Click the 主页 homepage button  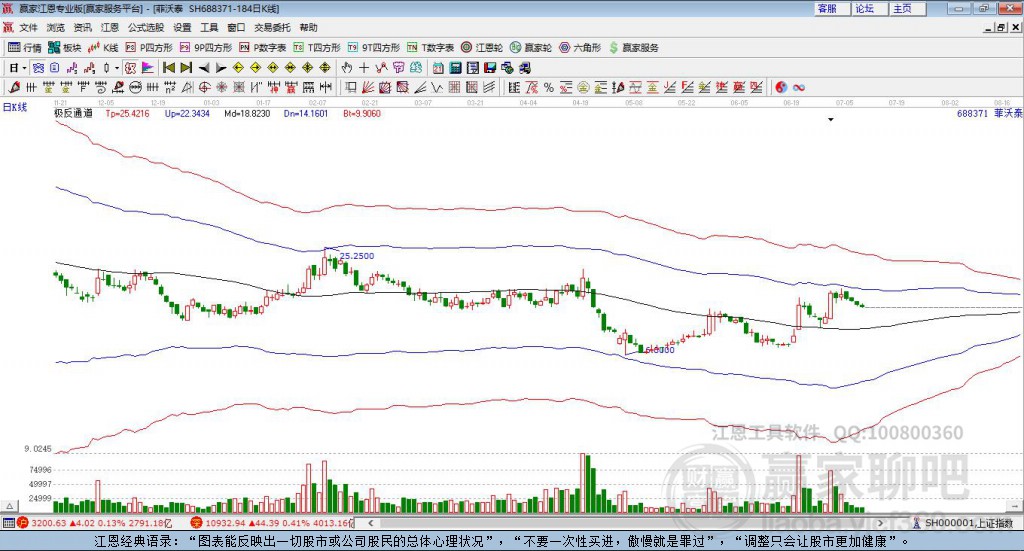(x=908, y=8)
